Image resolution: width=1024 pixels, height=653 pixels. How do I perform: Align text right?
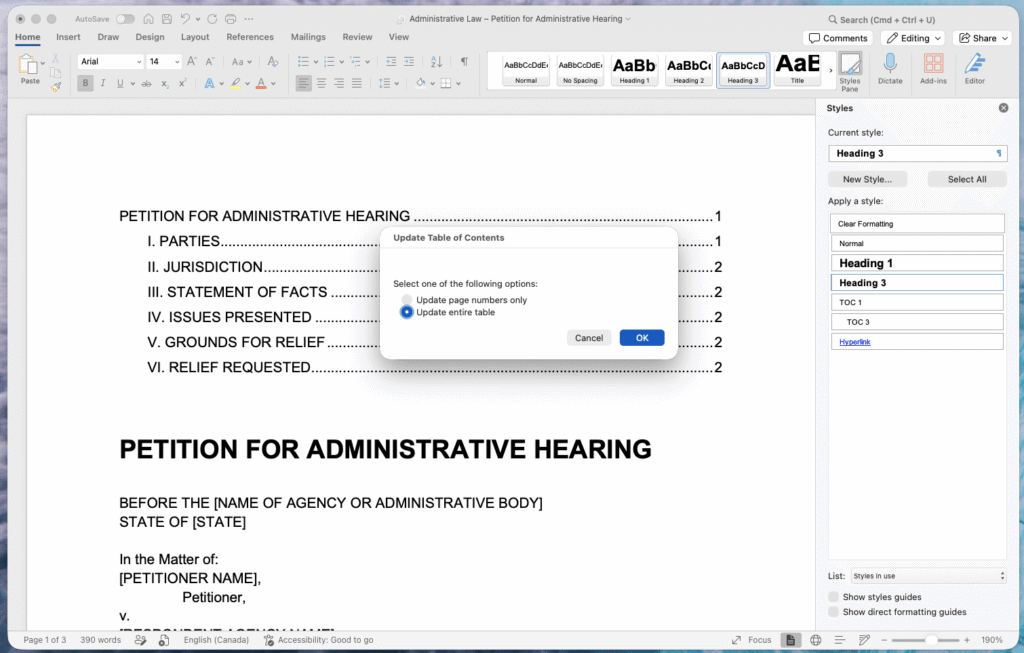coord(339,83)
